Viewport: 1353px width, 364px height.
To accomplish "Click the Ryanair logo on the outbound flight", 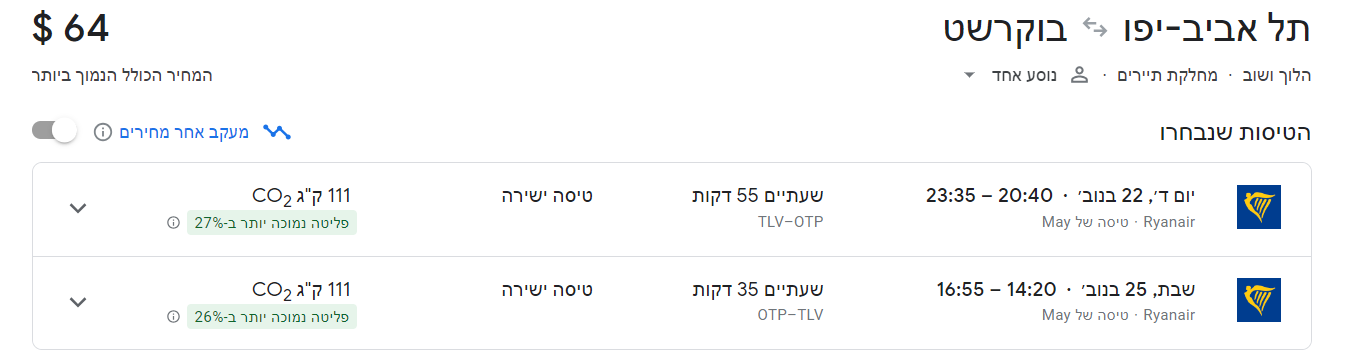I will click(x=1258, y=208).
